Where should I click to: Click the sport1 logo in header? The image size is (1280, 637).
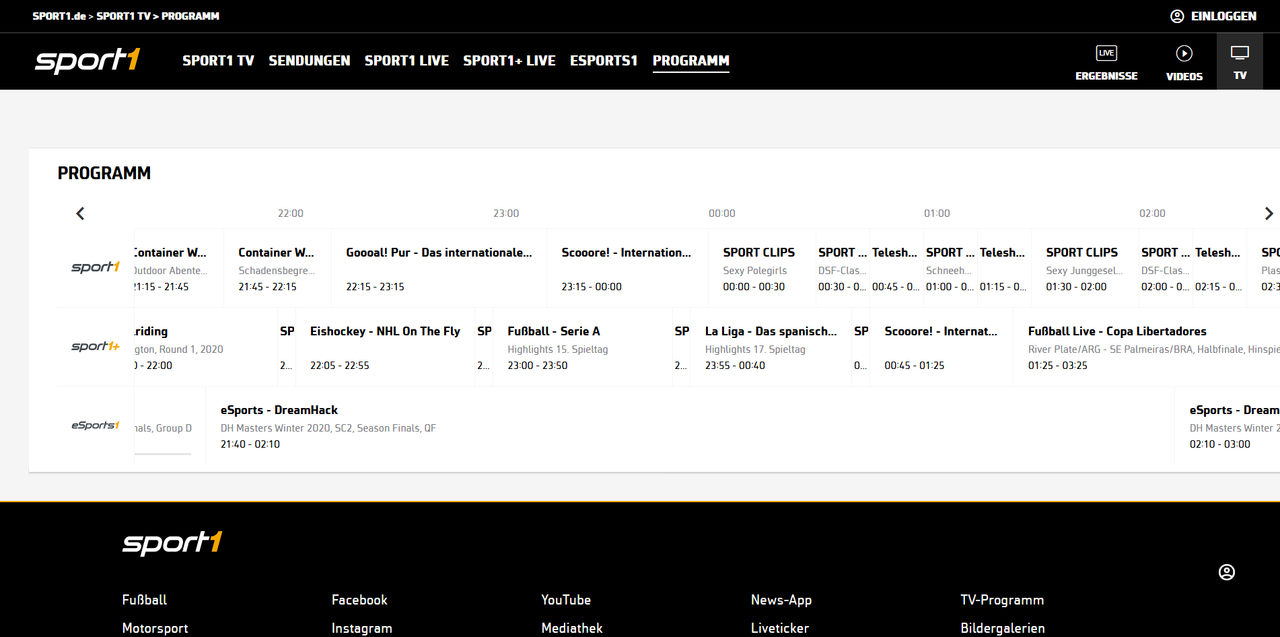(87, 60)
